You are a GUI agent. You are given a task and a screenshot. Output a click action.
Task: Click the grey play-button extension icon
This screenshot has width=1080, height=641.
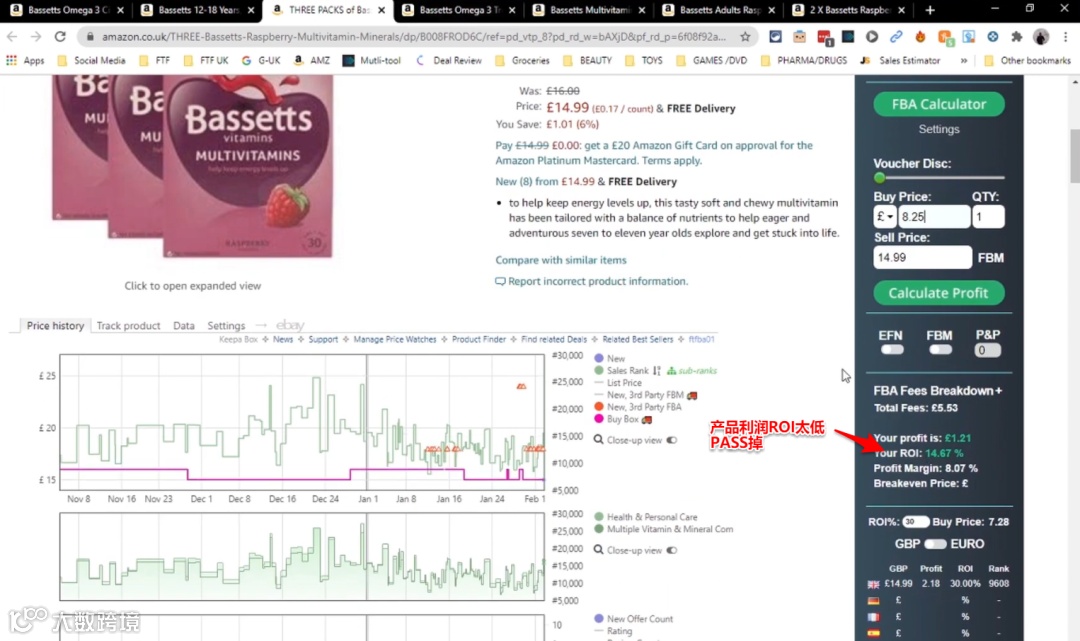click(871, 36)
